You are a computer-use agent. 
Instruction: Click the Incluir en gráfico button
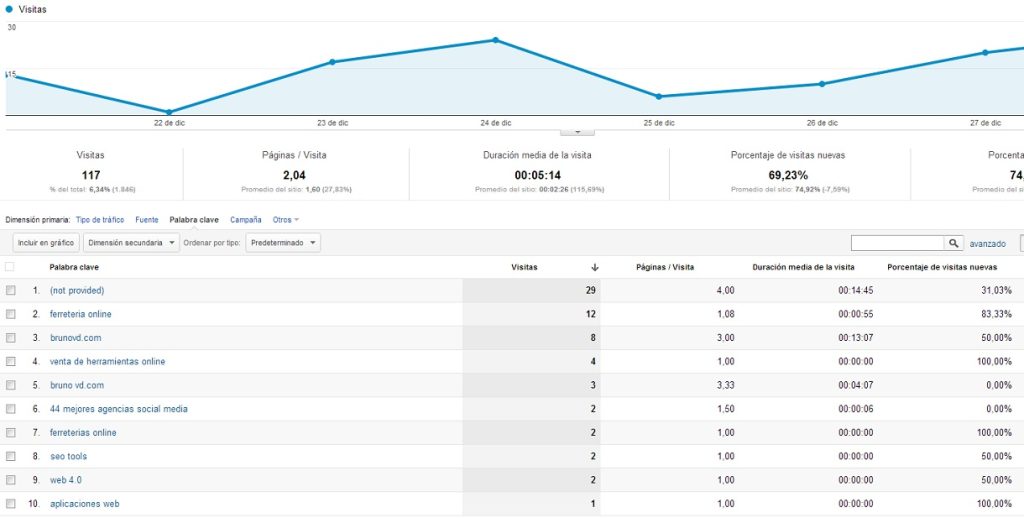[x=46, y=243]
